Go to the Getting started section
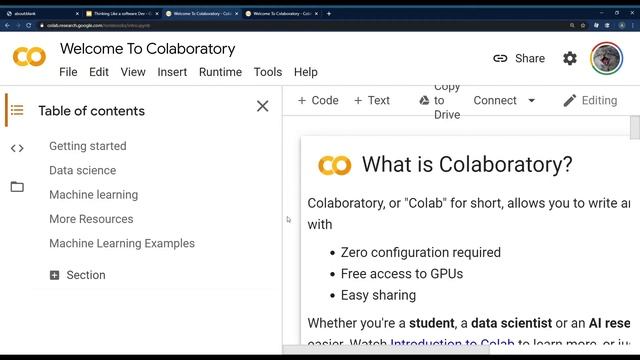 click(88, 146)
